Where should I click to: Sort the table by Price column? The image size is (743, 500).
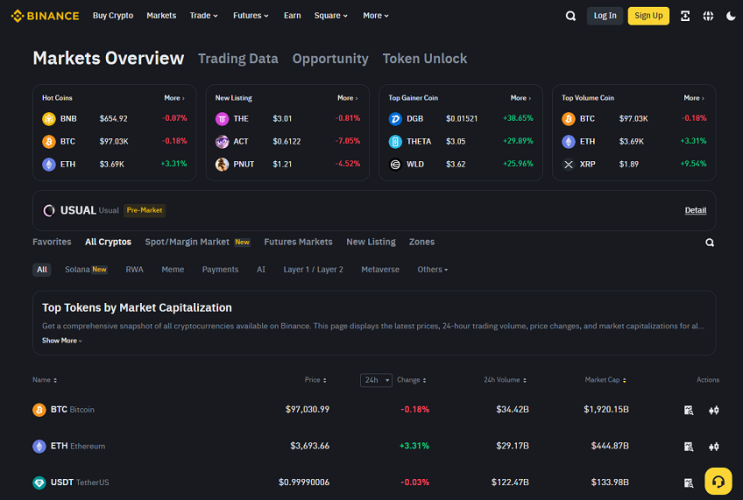click(x=316, y=380)
